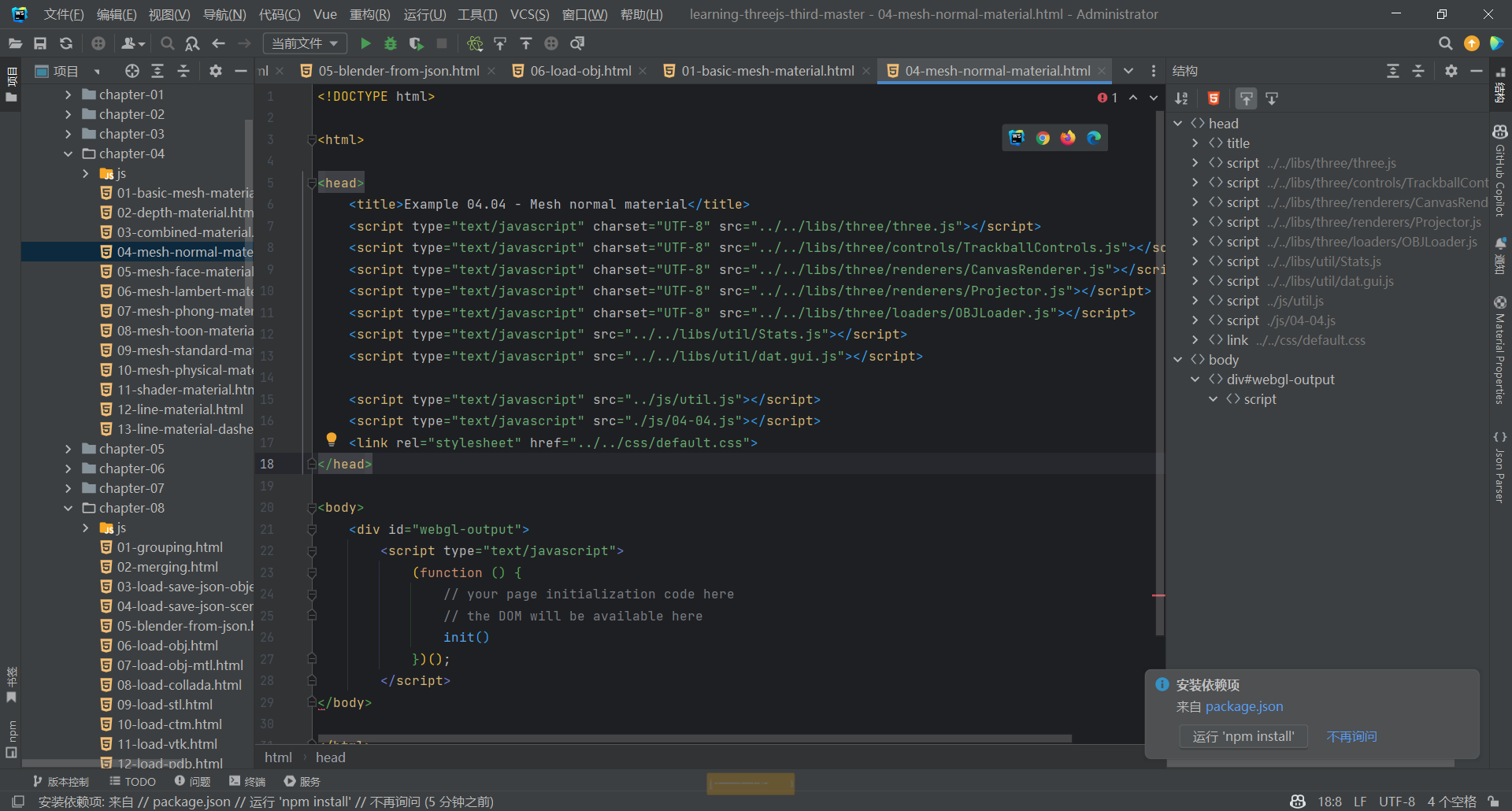
Task: Click the HTML5 filter icon in the Structure panel
Action: 1214,98
